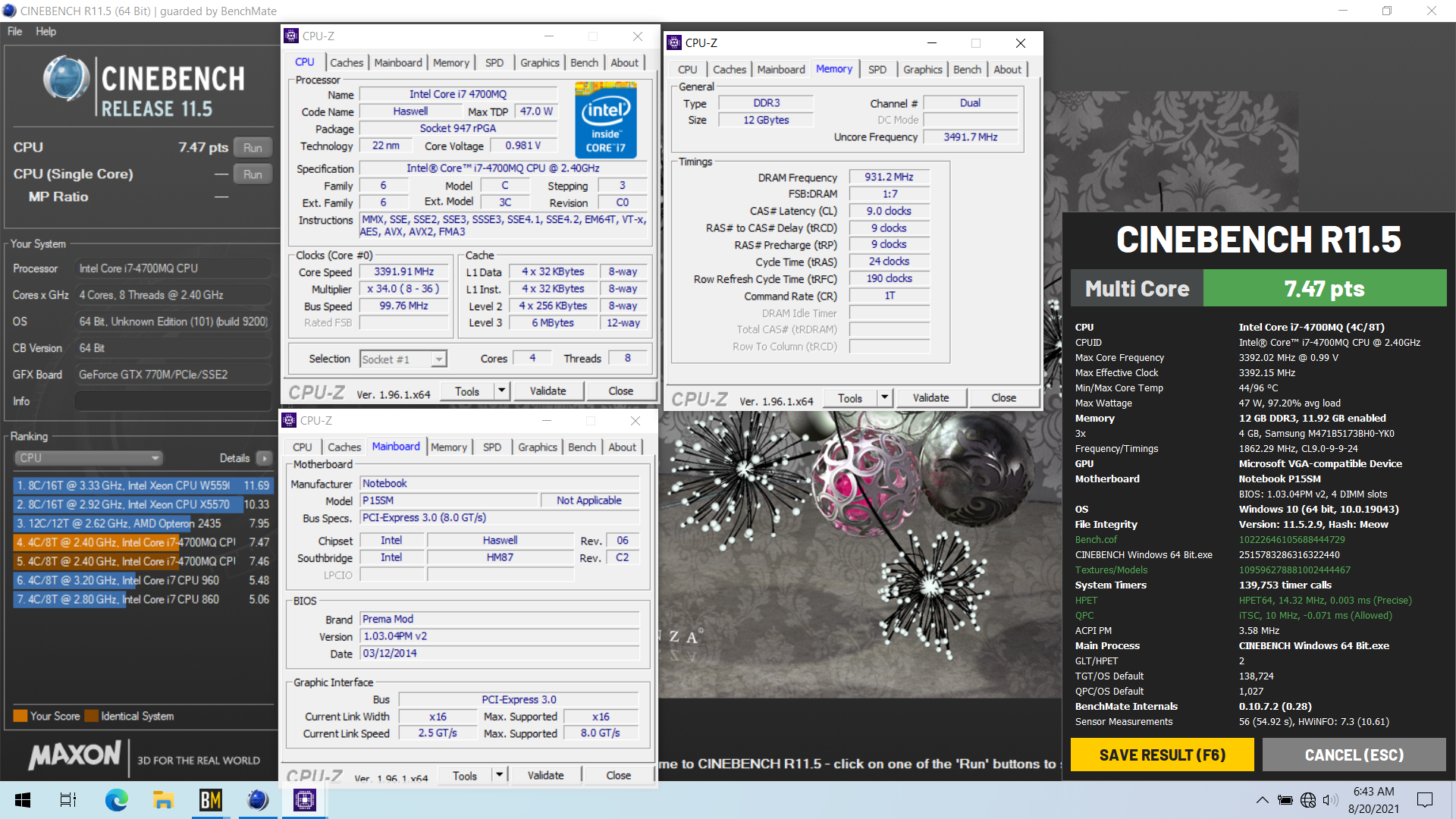Click the BIOS Version field 1.03.04PM v2
The image size is (1456, 819).
[500, 637]
